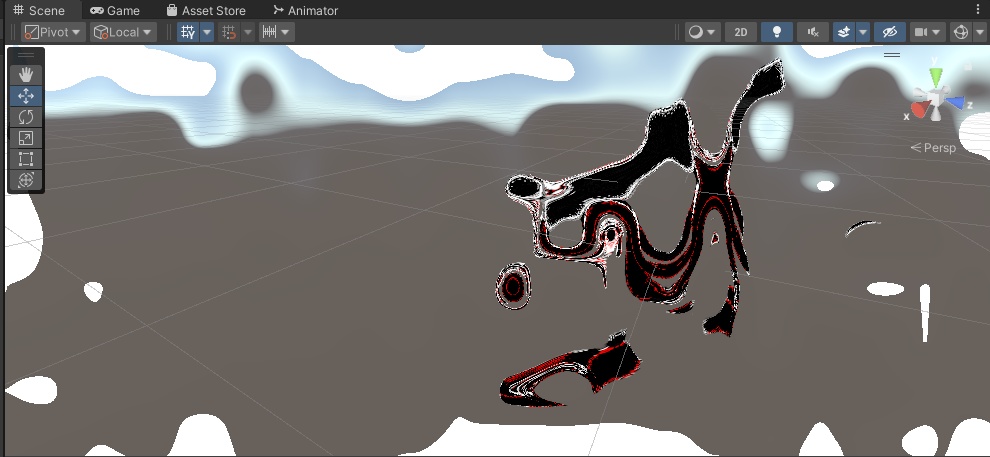The image size is (990, 457).
Task: Select the Rect tool
Action: tap(26, 158)
